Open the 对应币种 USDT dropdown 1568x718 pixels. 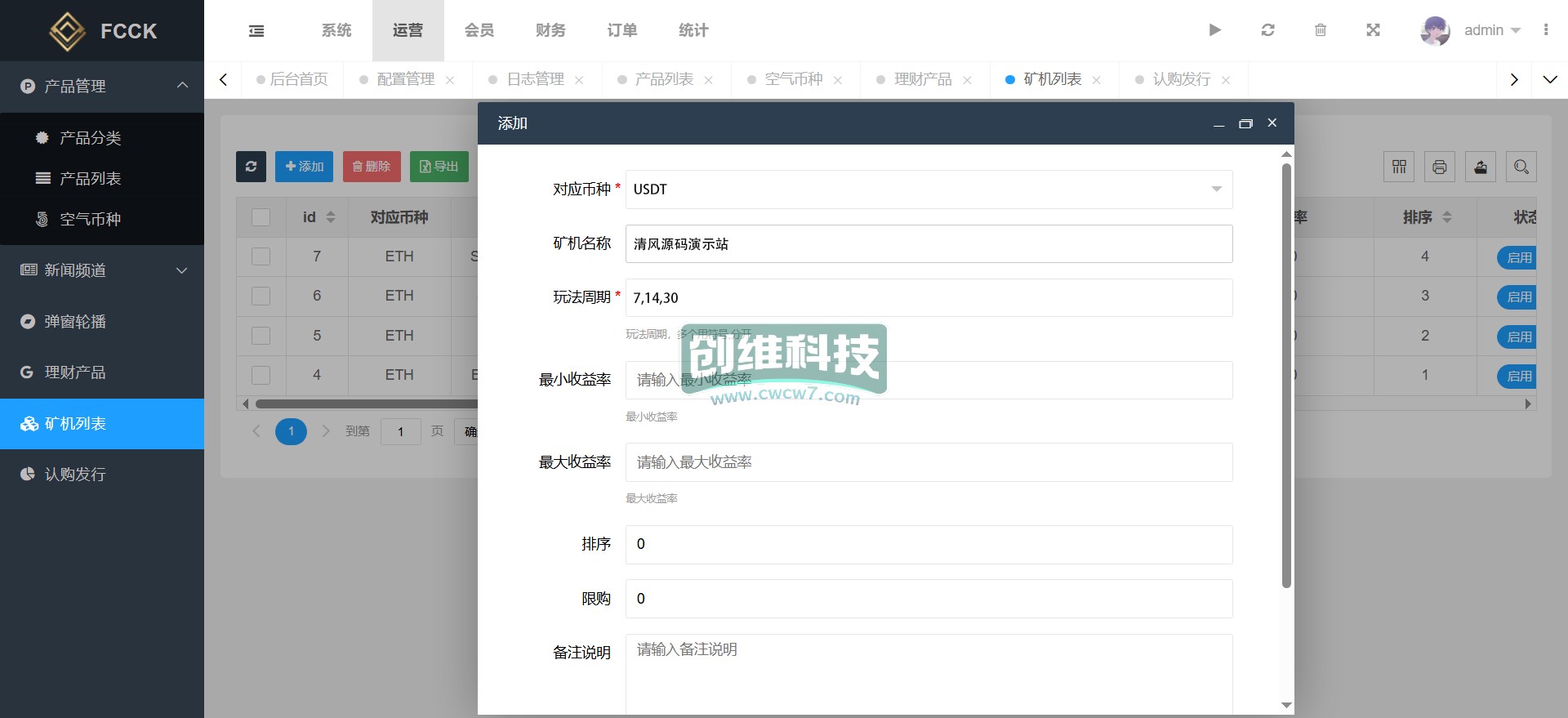point(929,190)
